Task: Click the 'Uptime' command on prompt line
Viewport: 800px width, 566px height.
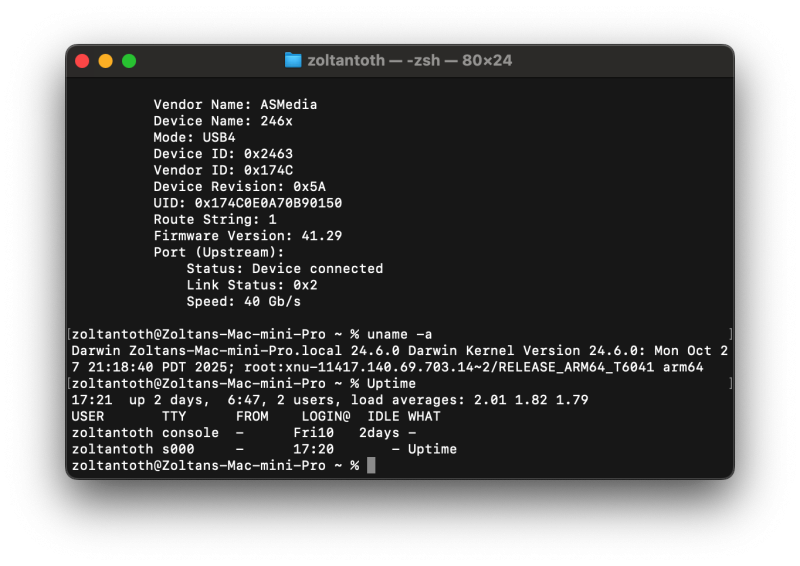Action: tap(391, 383)
